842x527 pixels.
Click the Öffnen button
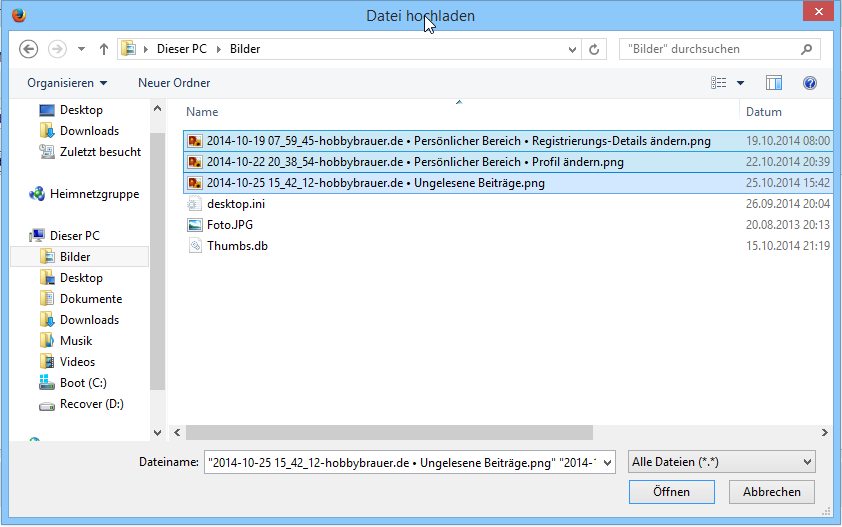coord(671,492)
